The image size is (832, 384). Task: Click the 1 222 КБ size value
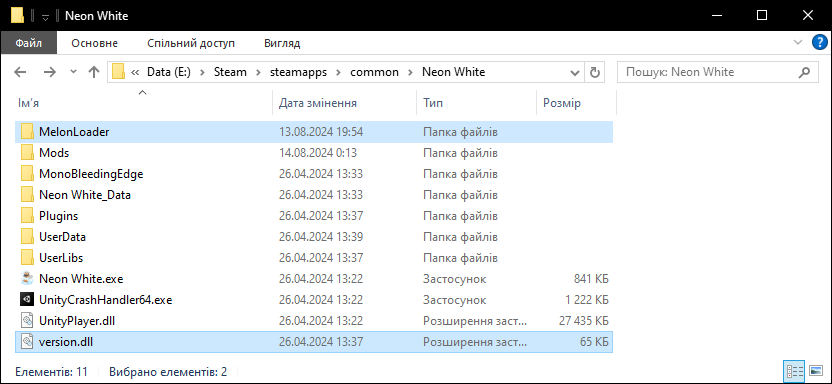[x=587, y=300]
